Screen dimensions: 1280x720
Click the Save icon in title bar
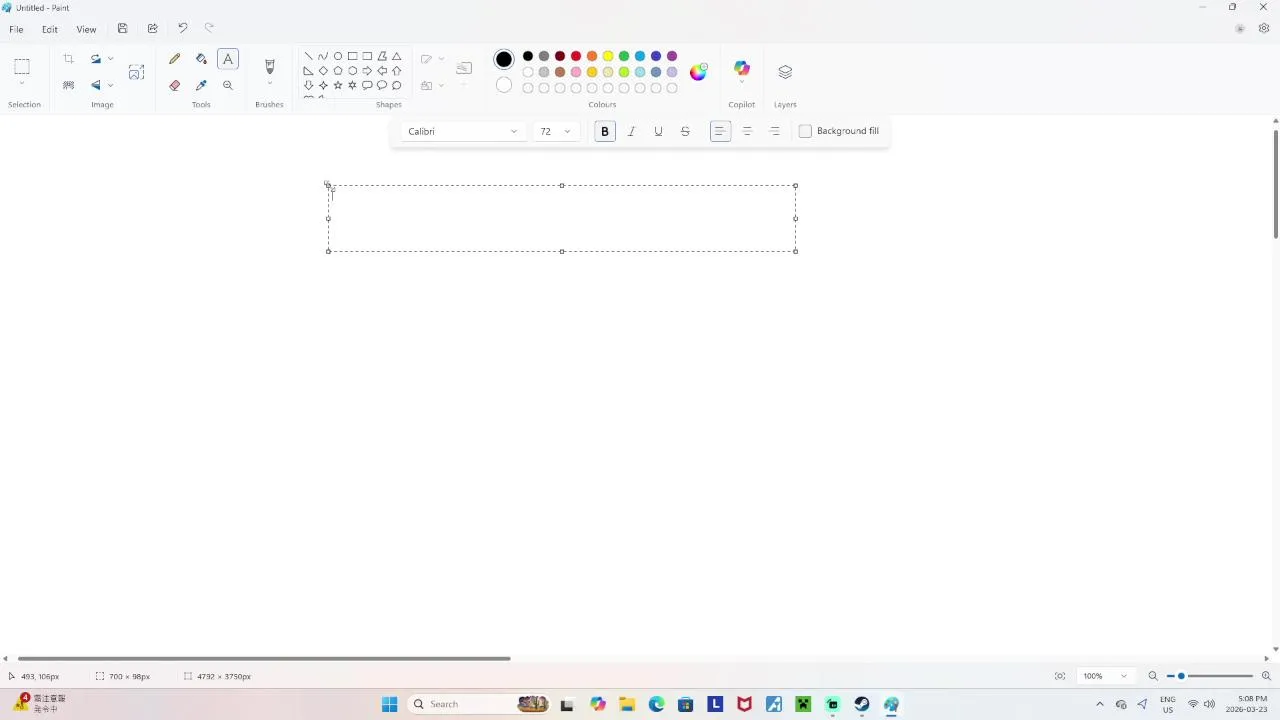pyautogui.click(x=122, y=28)
